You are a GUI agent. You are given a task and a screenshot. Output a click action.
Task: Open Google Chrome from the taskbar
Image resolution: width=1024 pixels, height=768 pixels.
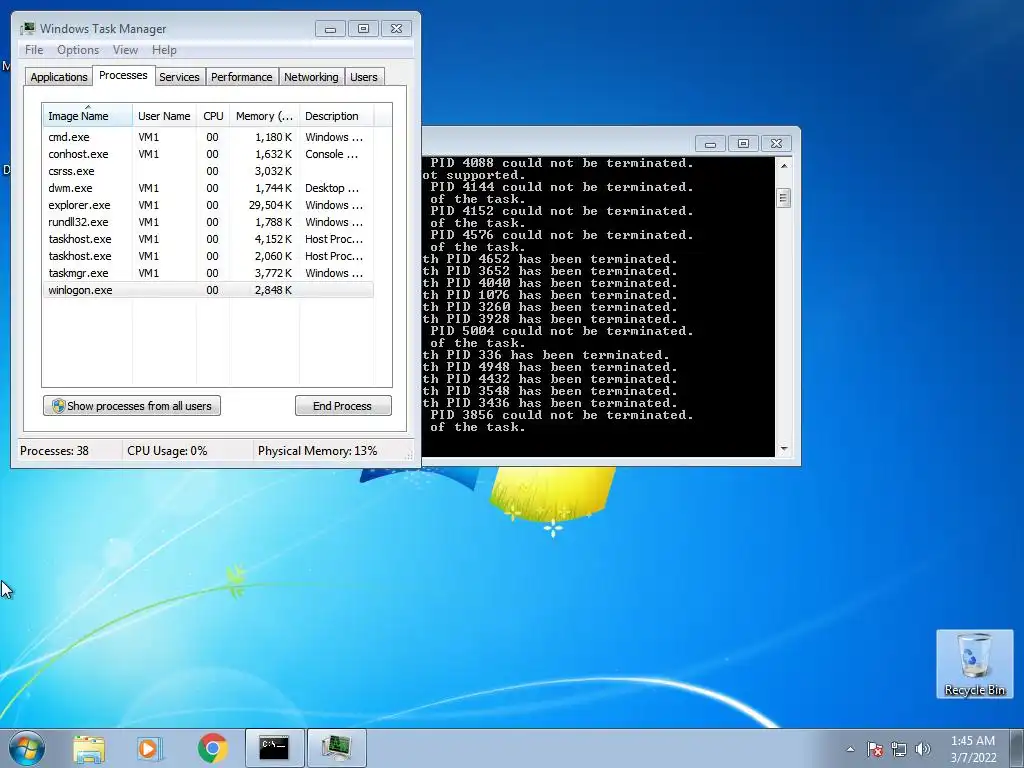(x=213, y=748)
